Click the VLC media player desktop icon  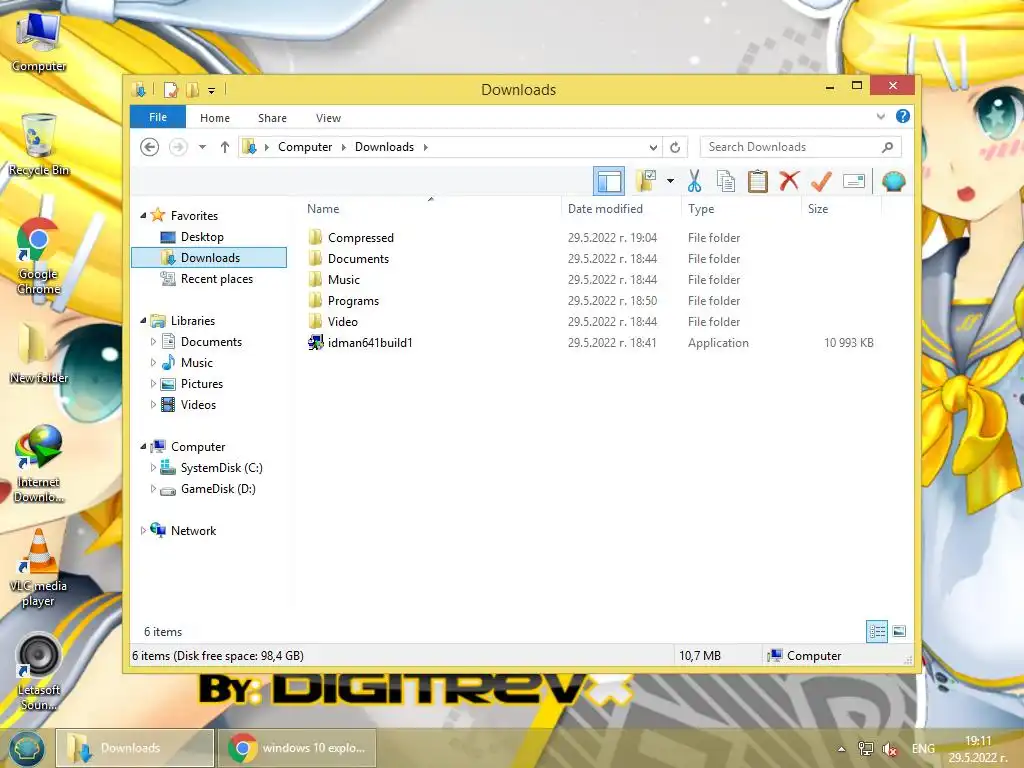click(39, 568)
